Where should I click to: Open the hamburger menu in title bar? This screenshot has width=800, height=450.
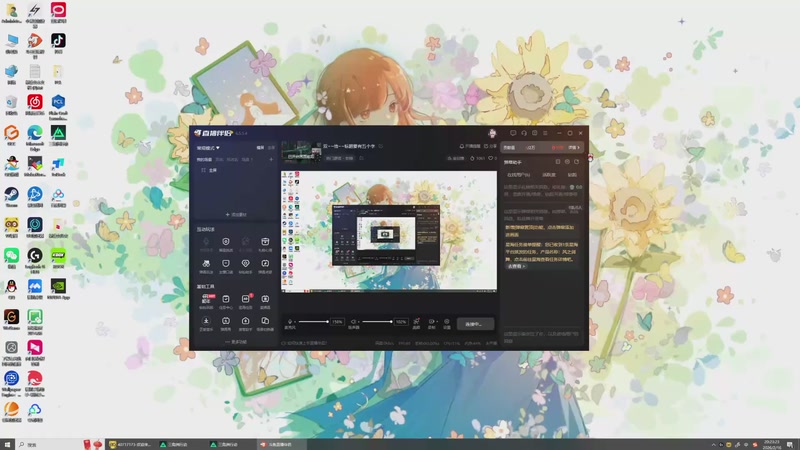coord(545,133)
